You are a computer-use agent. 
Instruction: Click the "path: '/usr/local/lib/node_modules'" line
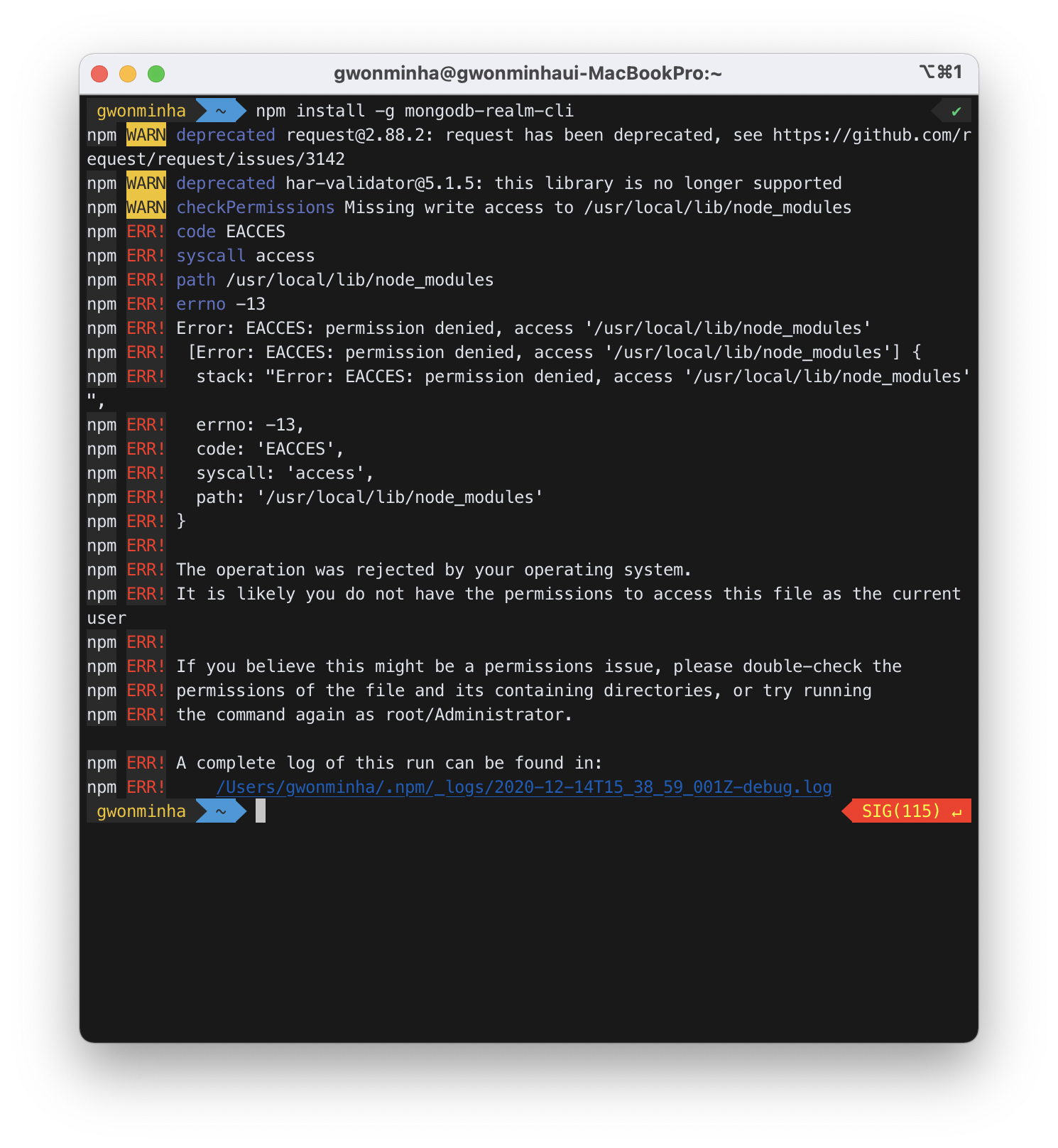[370, 497]
